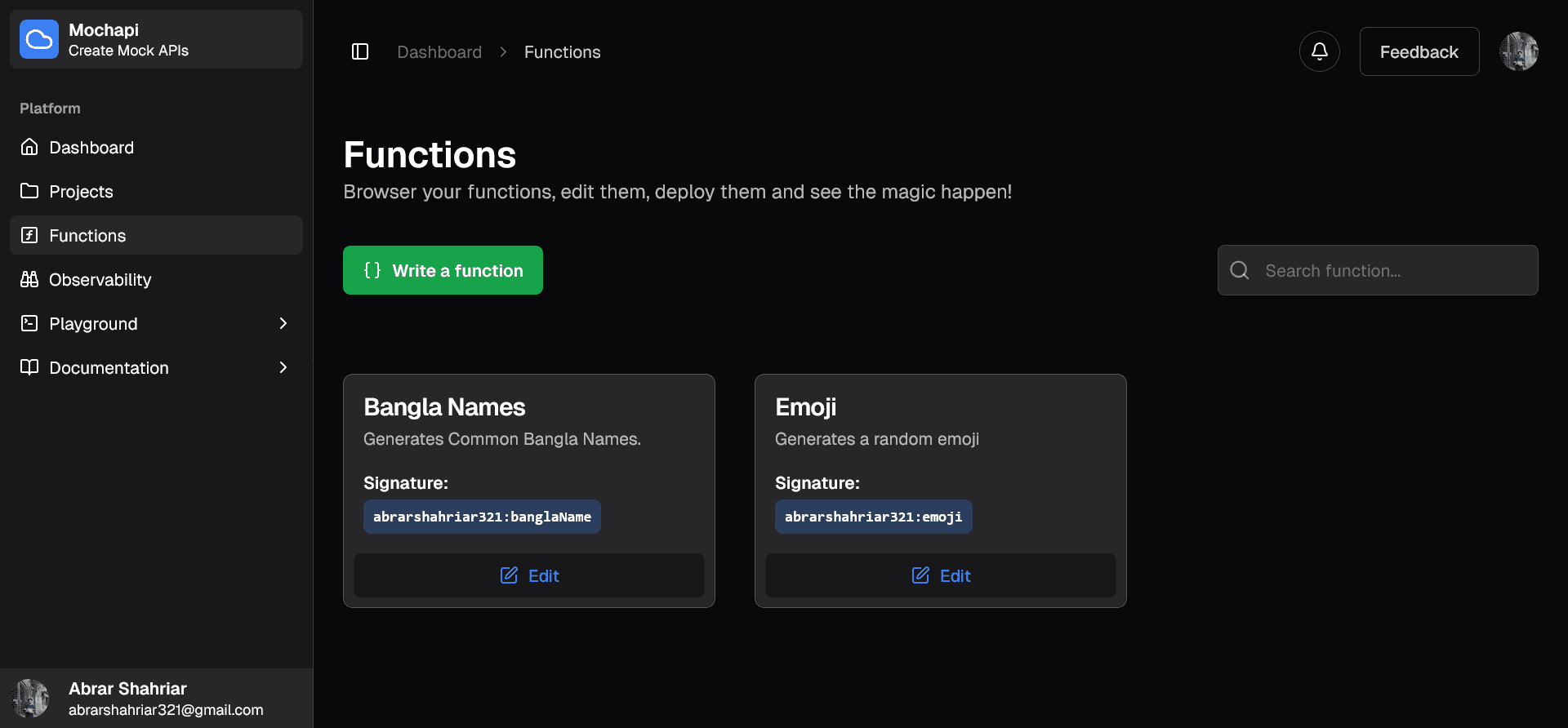Click the Observability binoculars icon

point(29,279)
